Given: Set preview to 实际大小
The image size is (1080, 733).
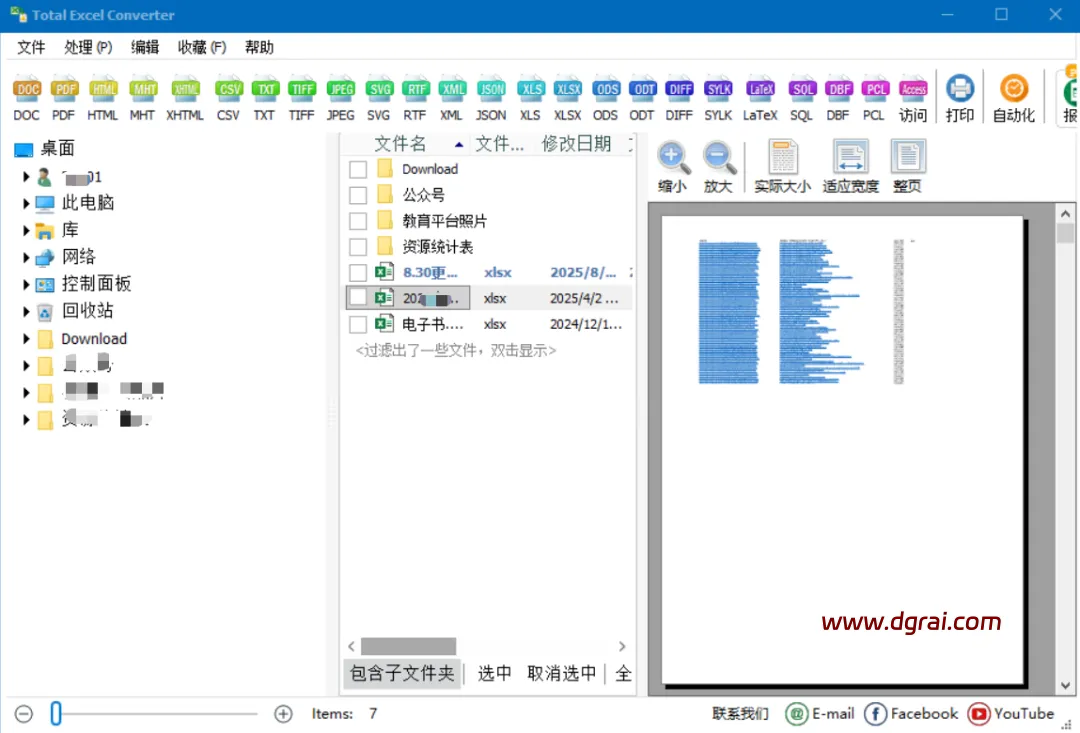Looking at the screenshot, I should pos(782,166).
